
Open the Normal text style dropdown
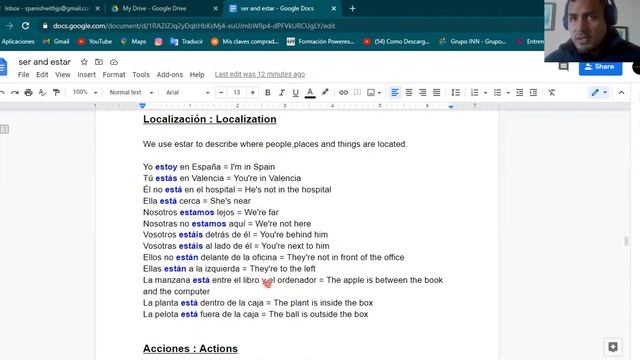pos(131,93)
